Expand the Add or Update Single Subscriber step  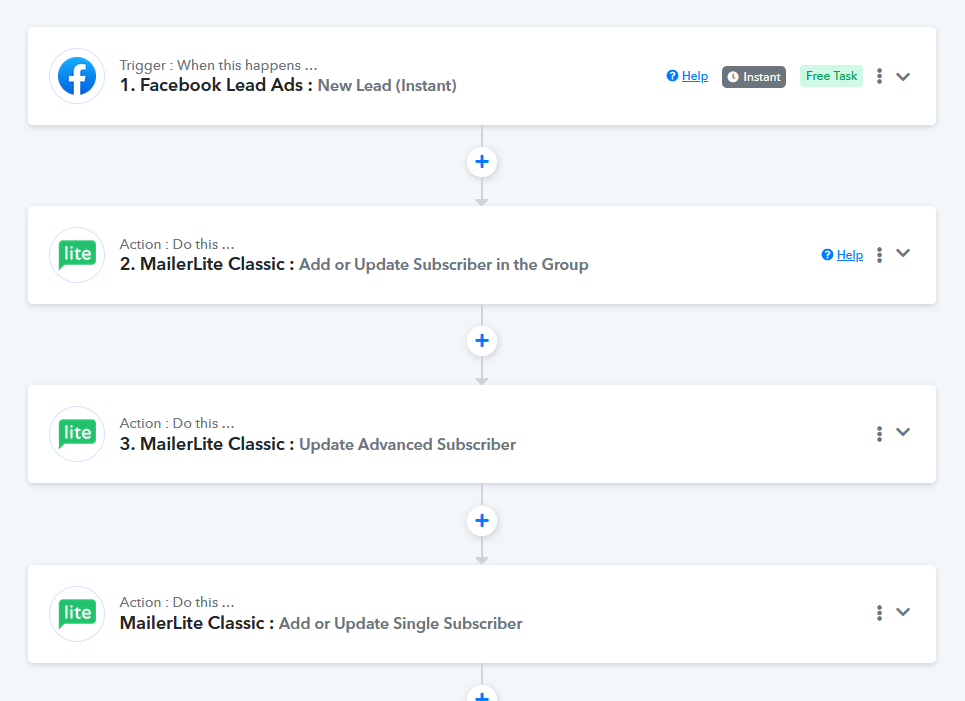903,612
